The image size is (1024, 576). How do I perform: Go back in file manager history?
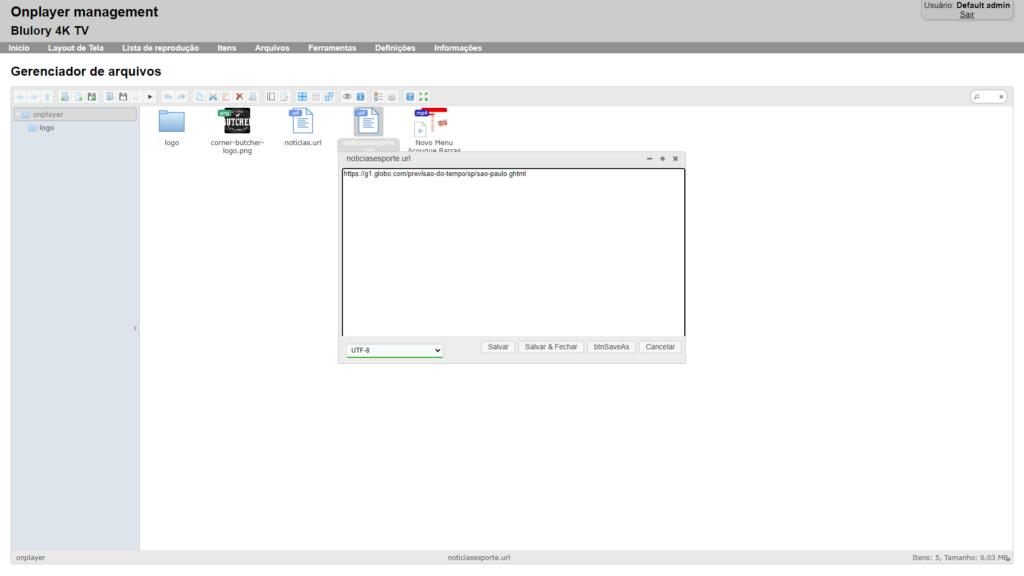(20, 97)
